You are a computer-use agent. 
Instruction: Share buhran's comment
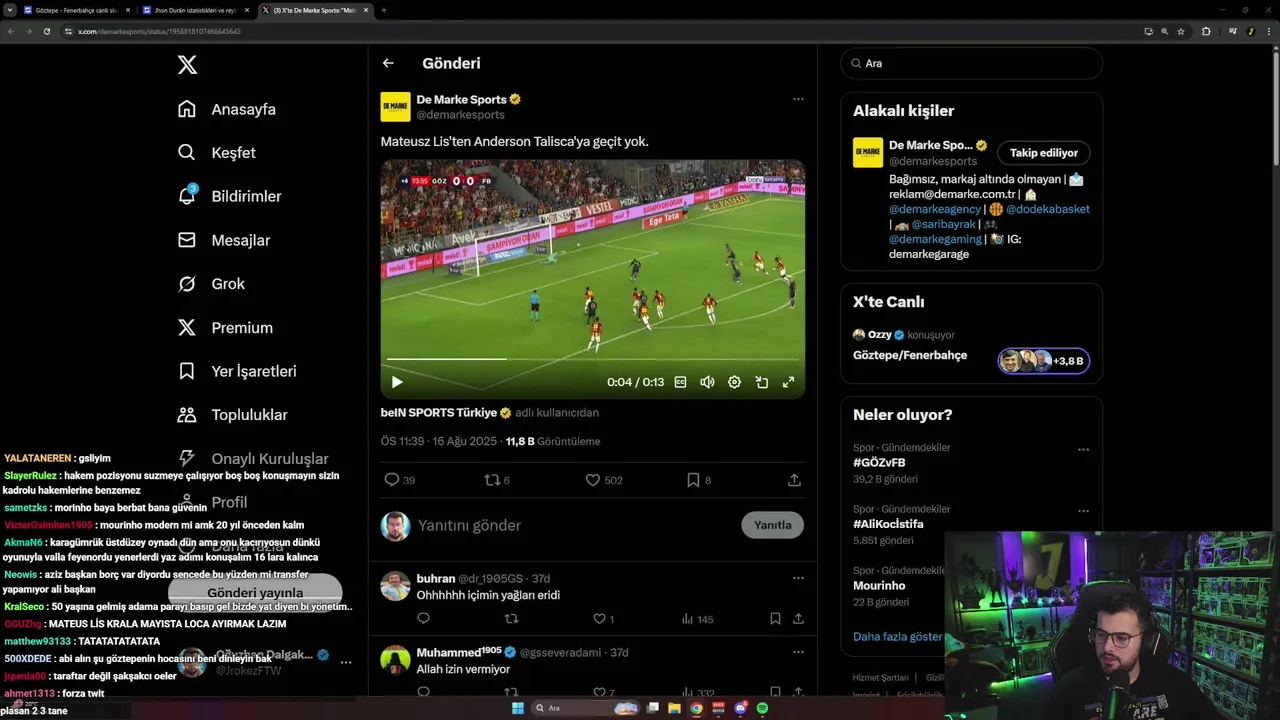(798, 619)
